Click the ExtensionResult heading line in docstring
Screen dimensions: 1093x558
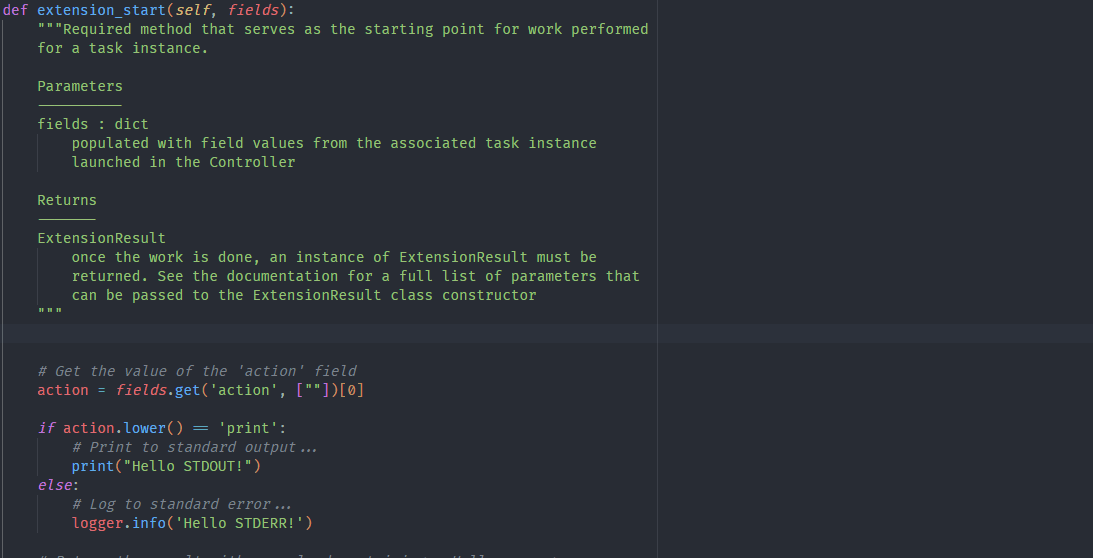tap(101, 238)
